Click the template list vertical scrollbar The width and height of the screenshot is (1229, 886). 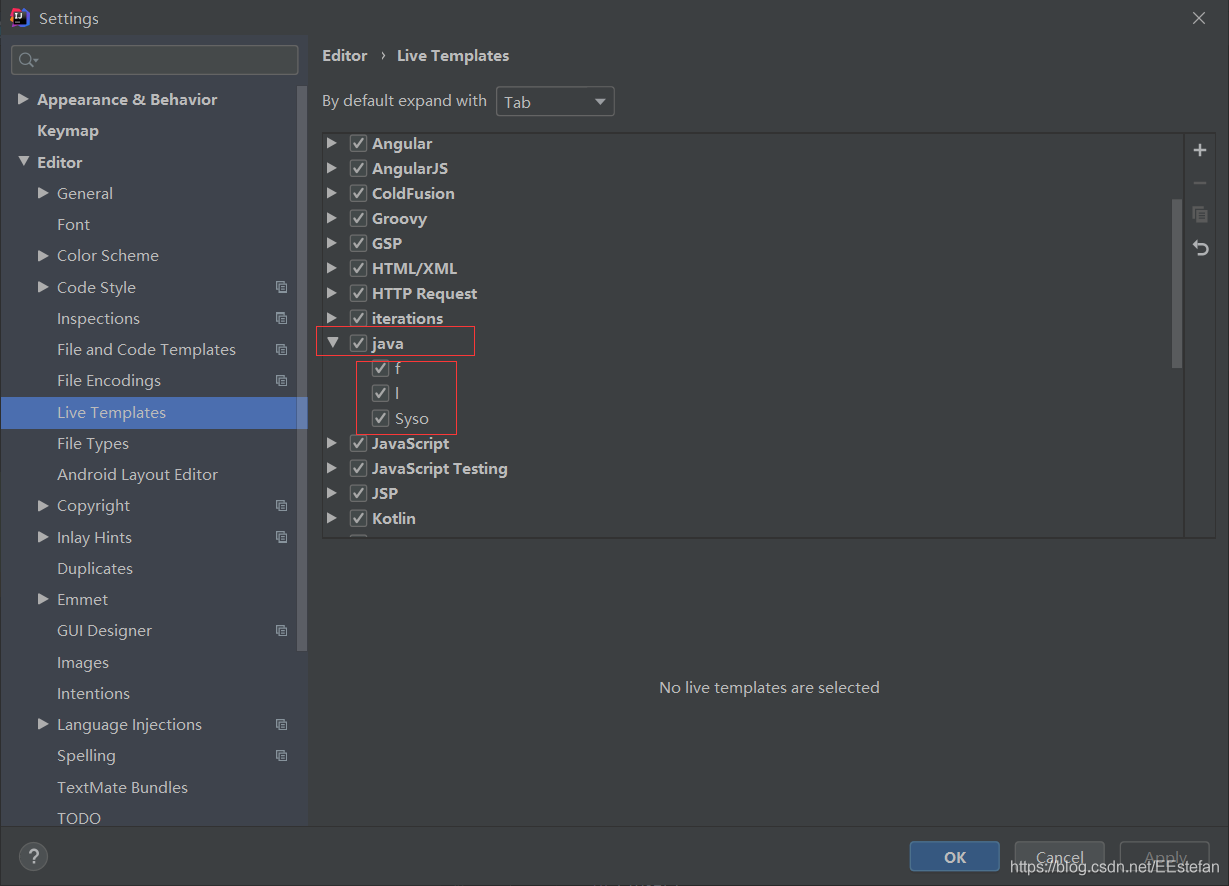point(1177,283)
